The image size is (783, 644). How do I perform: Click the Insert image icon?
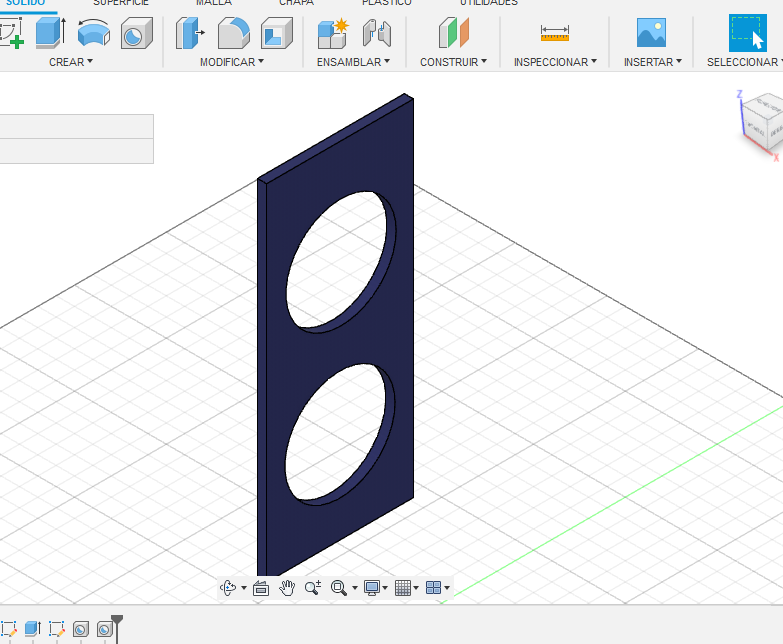coord(651,32)
